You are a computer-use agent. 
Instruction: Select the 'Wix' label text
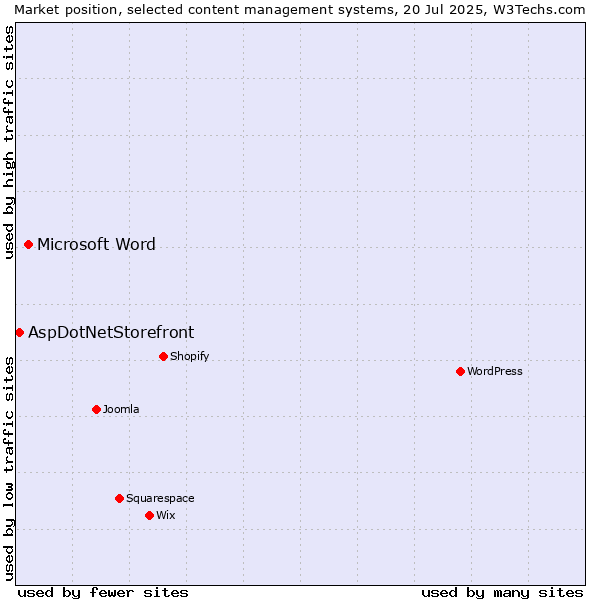point(166,515)
